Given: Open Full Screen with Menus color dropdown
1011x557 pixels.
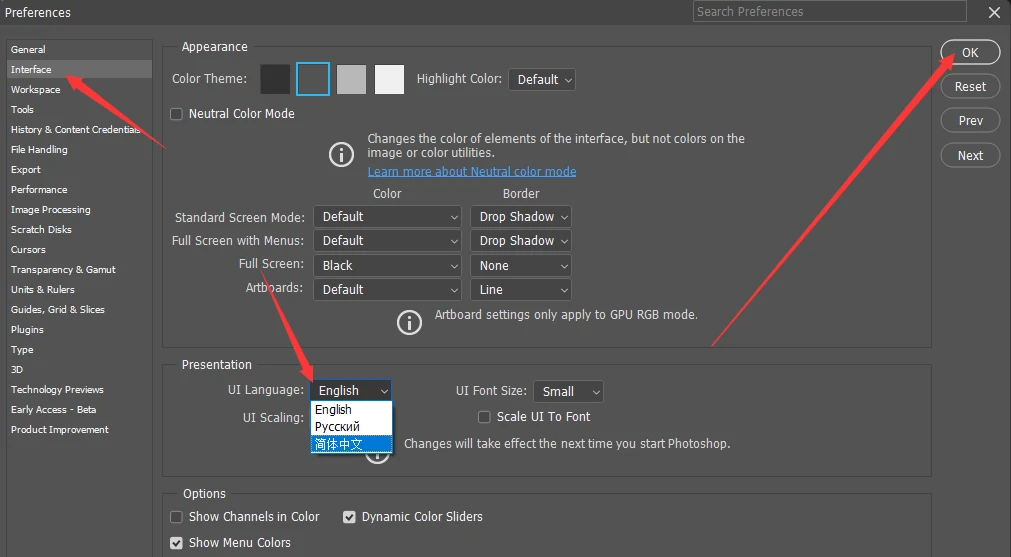Looking at the screenshot, I should pos(388,241).
